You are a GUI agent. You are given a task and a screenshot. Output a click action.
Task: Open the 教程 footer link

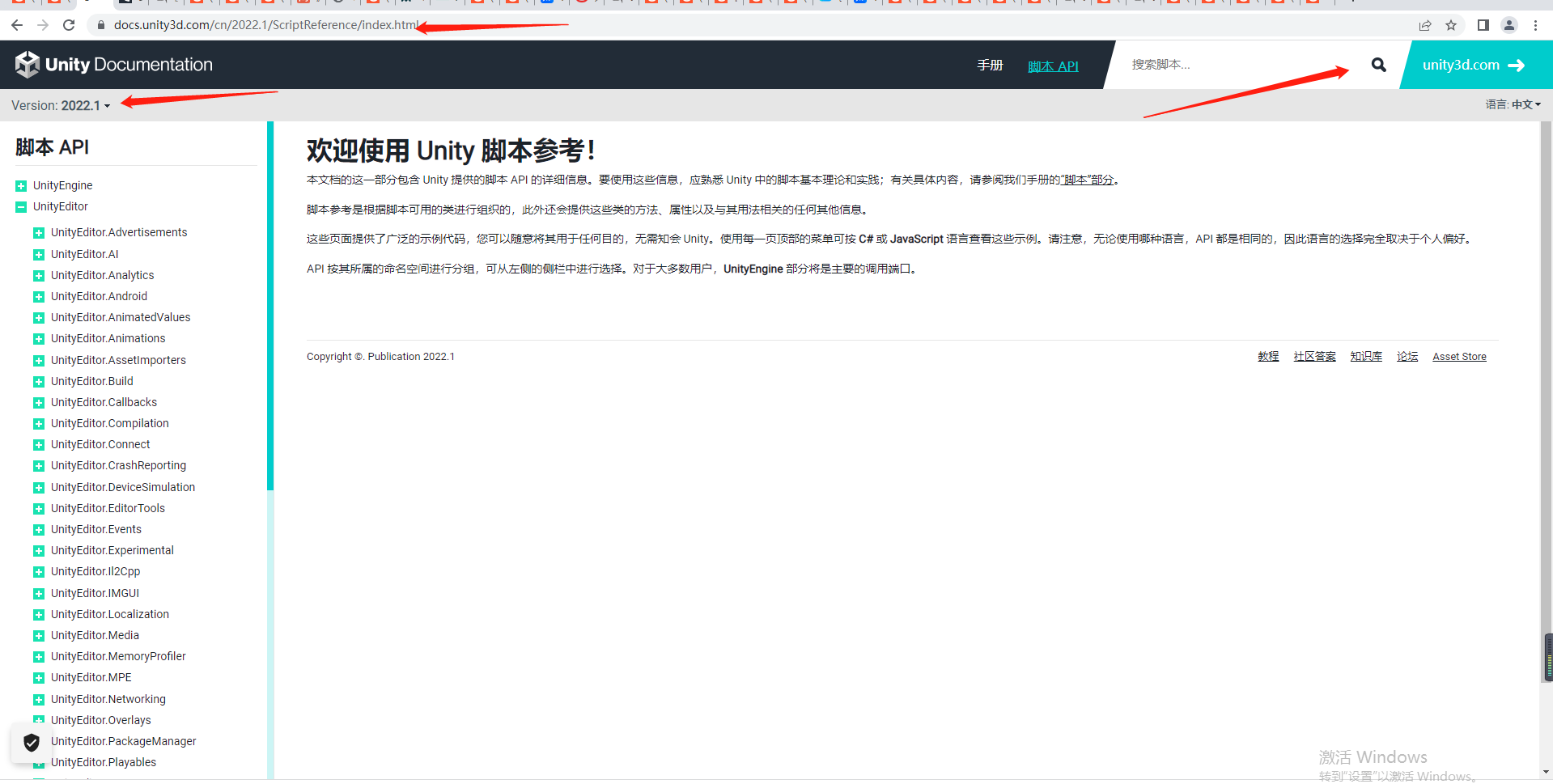coord(1268,356)
